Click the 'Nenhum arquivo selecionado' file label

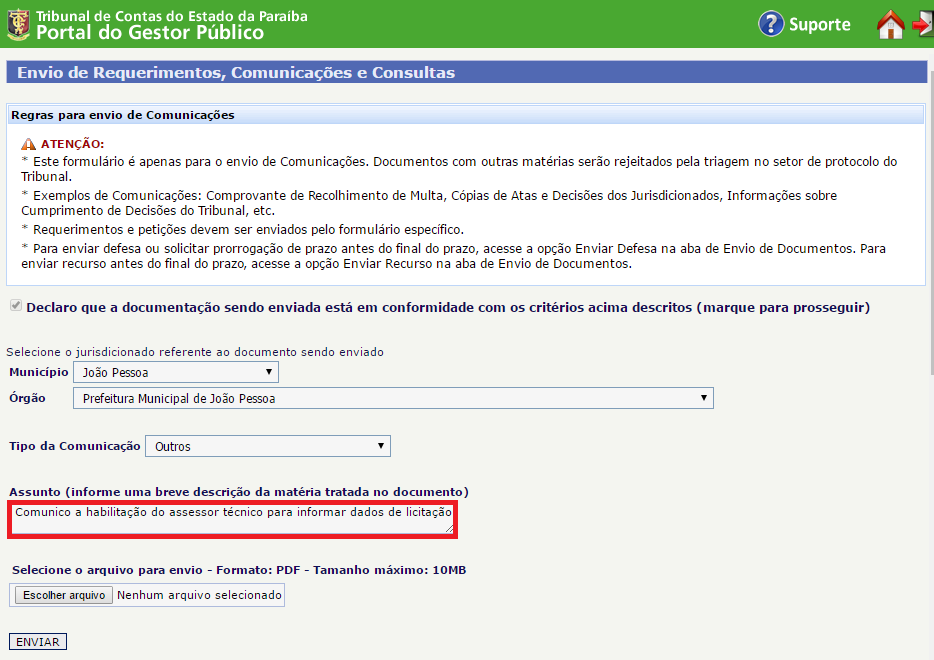point(199,595)
